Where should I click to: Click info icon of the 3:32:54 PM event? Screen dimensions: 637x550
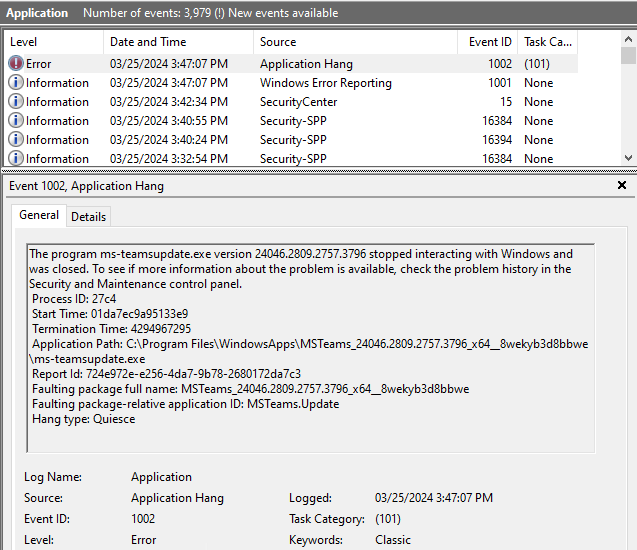(x=15, y=158)
